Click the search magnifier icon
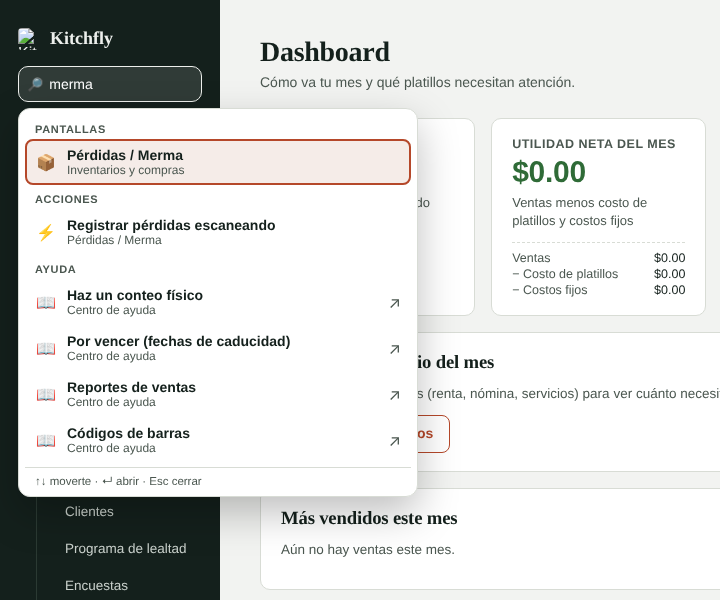 [35, 84]
